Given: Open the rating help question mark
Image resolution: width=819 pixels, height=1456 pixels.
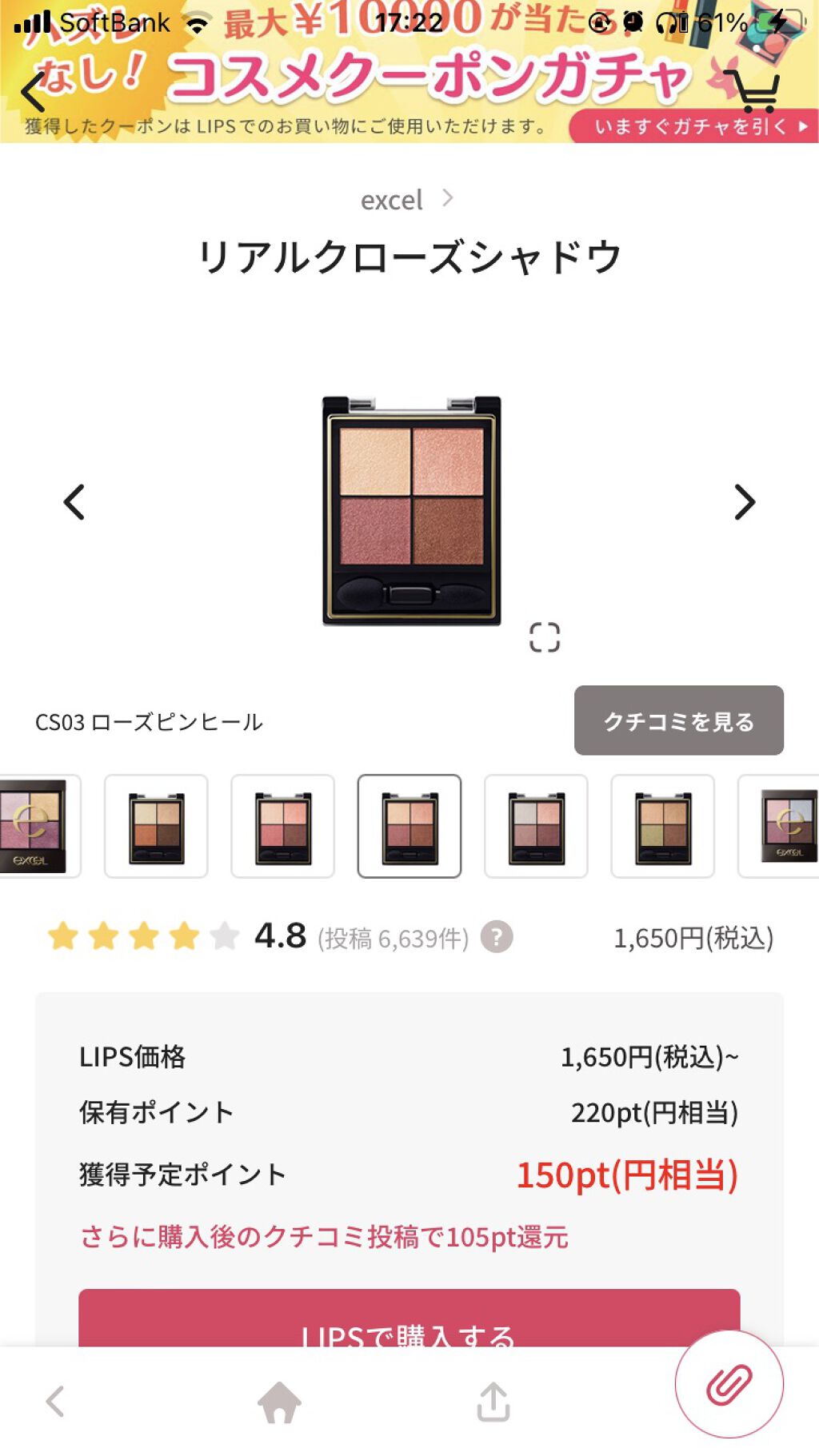Looking at the screenshot, I should (497, 937).
